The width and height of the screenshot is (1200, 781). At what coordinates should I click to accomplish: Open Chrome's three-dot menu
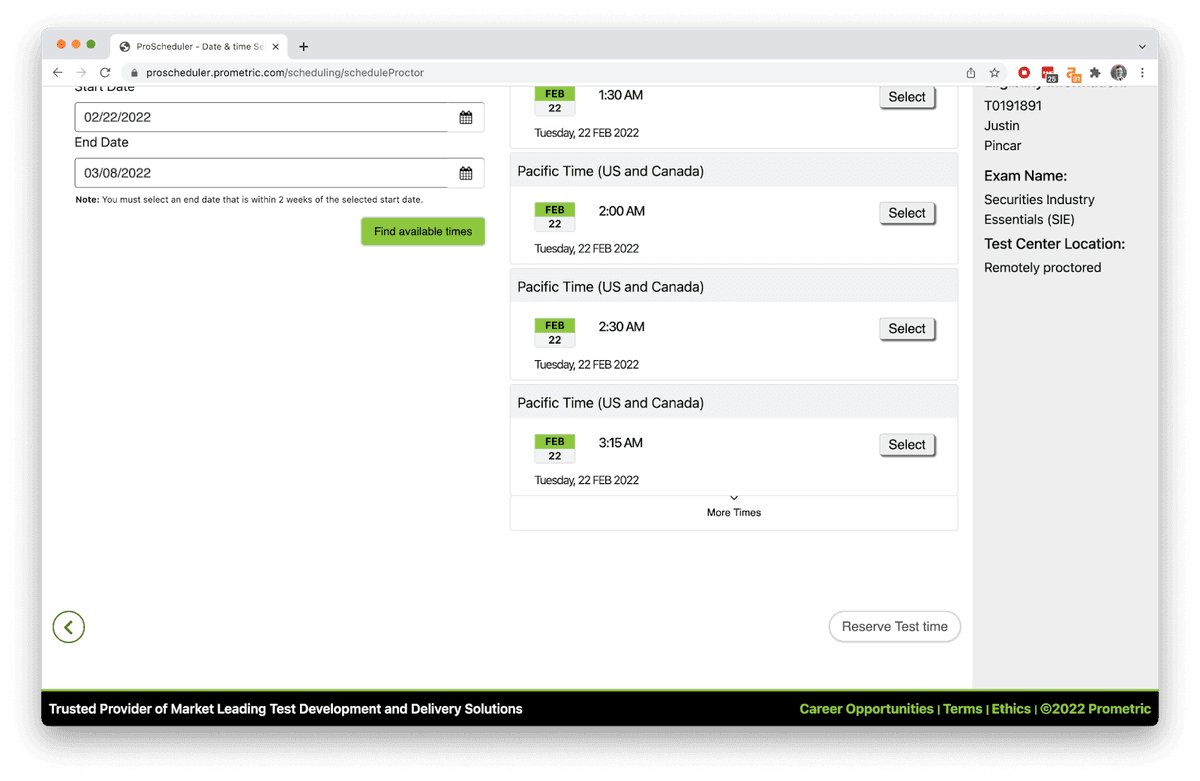(x=1142, y=73)
